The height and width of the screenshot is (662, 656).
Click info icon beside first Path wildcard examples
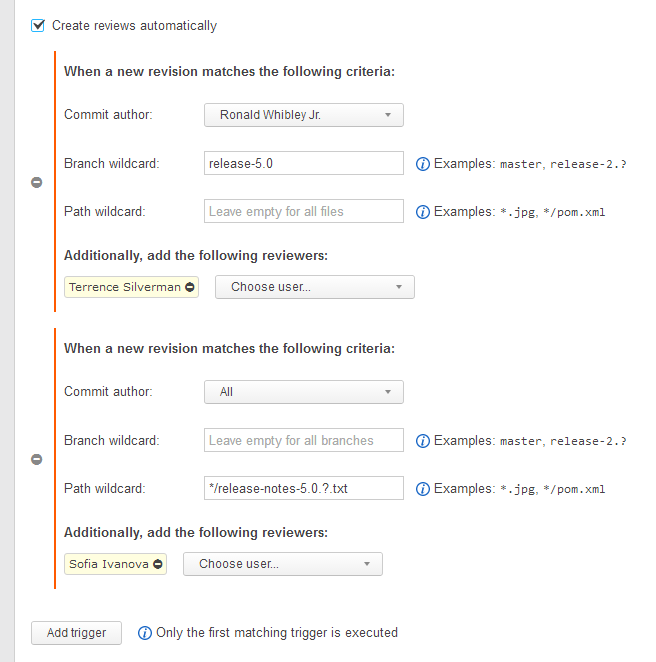[x=423, y=212]
